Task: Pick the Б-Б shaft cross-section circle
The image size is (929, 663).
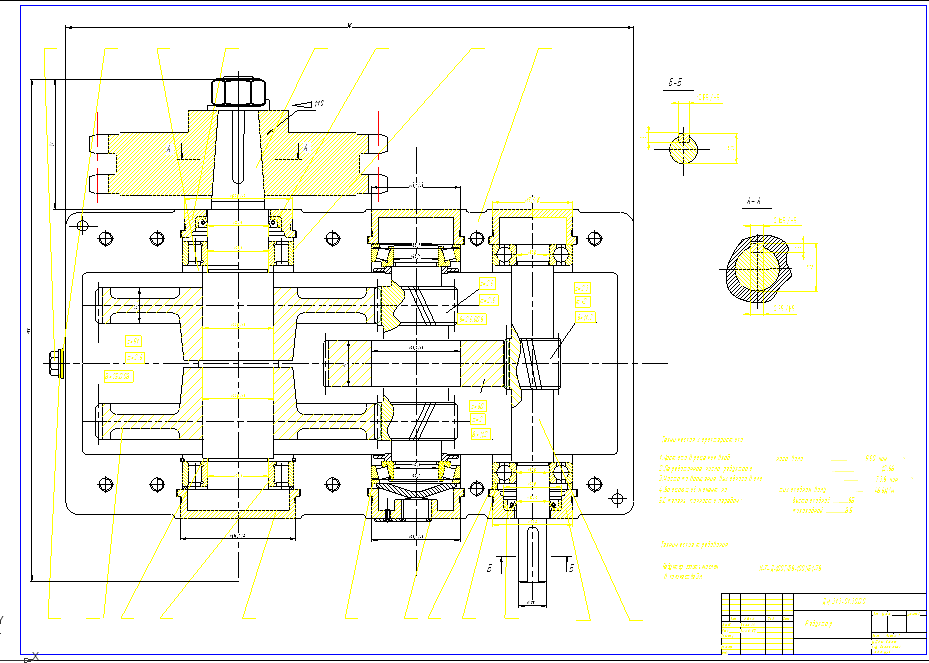Action: [684, 149]
